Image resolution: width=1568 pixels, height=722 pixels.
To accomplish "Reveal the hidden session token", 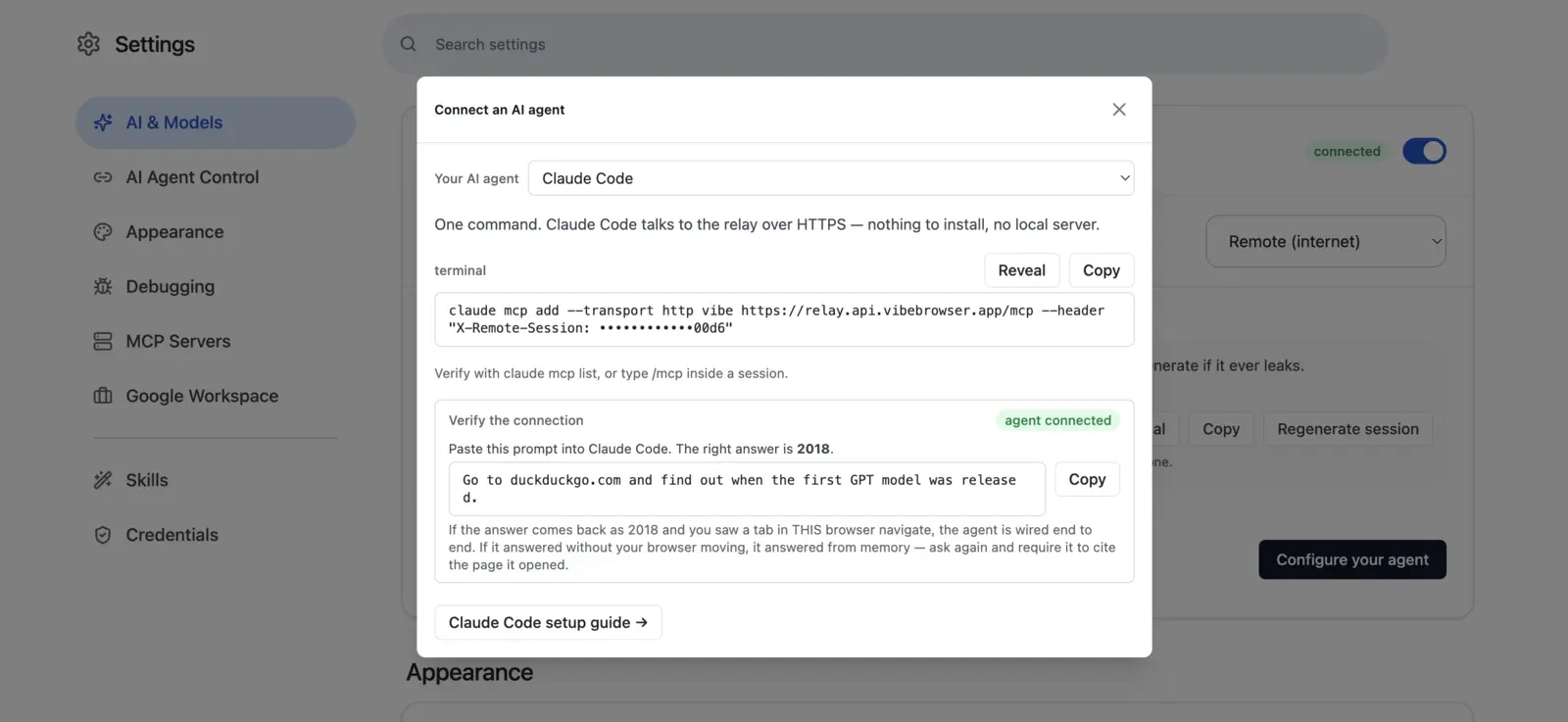I will click(x=1021, y=270).
